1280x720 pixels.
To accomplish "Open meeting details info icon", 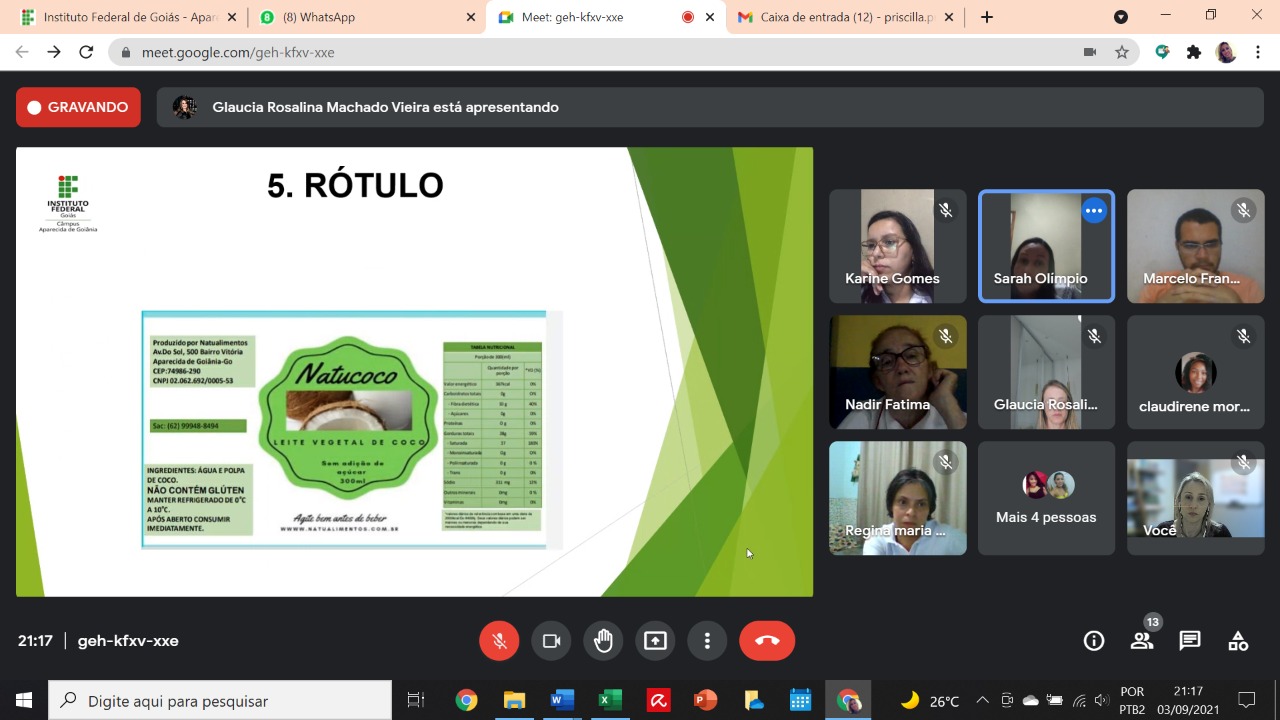I will tap(1094, 641).
